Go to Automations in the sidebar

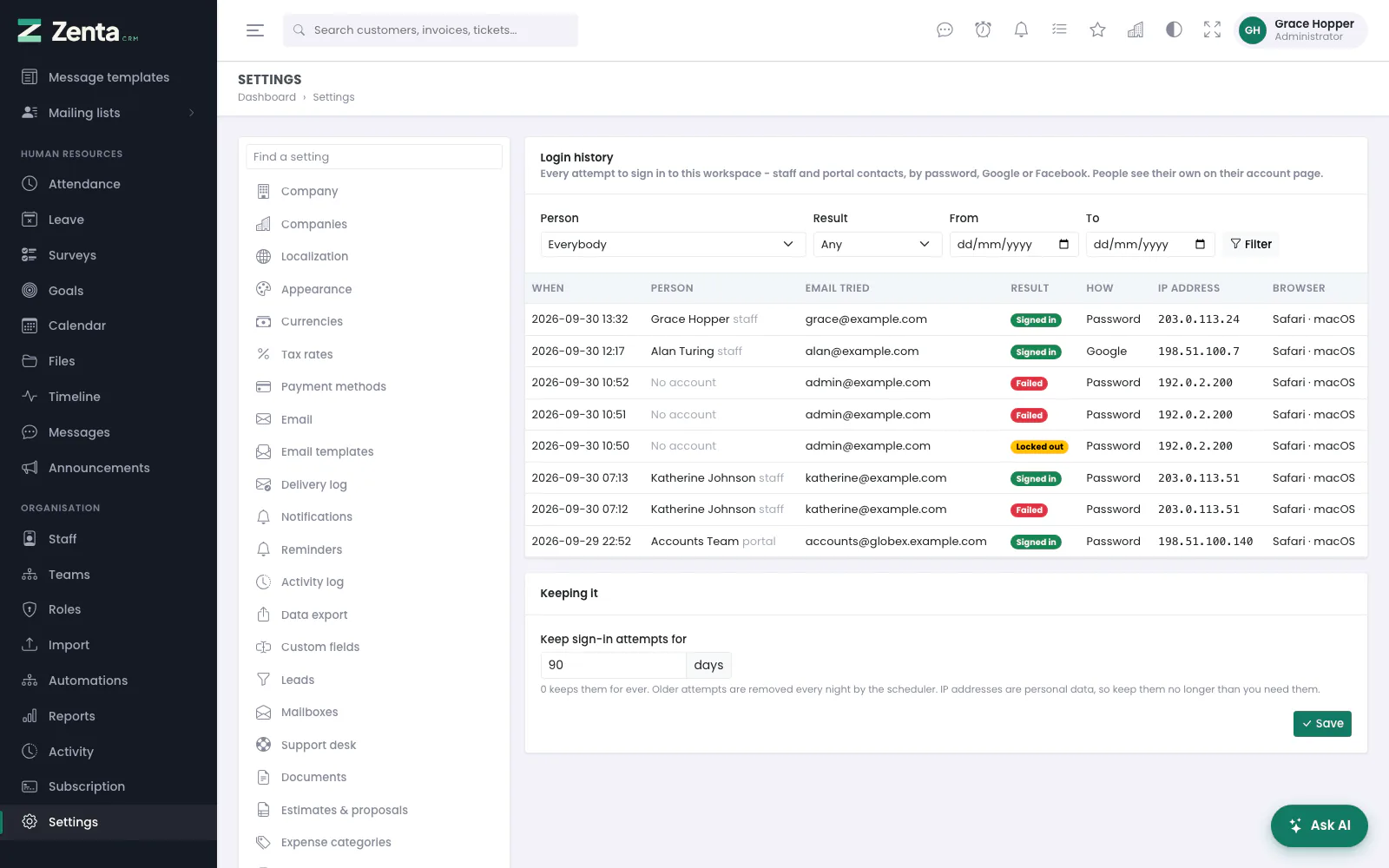click(x=109, y=681)
